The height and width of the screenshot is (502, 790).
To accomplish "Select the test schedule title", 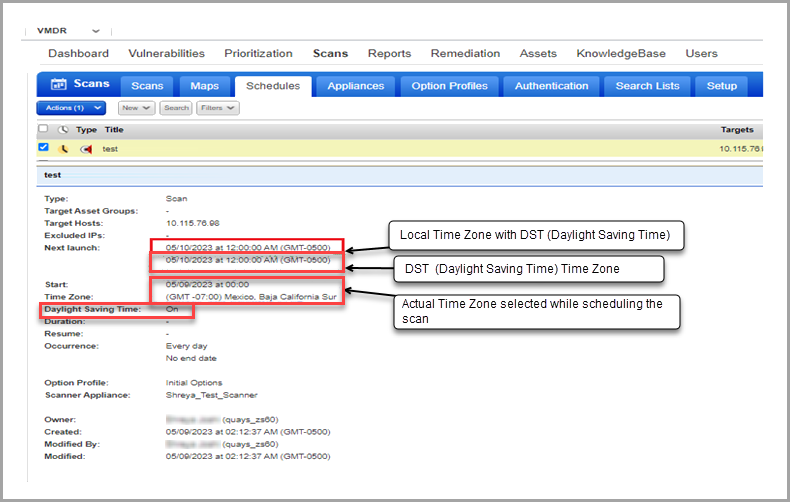I will coord(110,148).
